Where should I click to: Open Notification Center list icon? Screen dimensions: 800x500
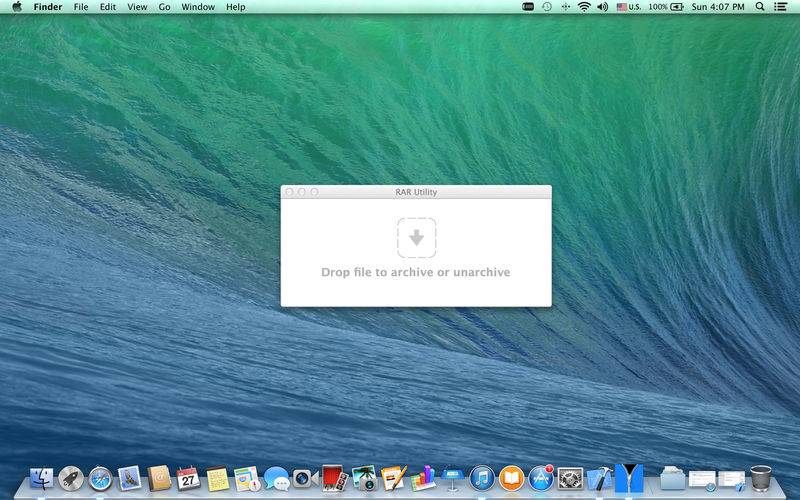[780, 7]
